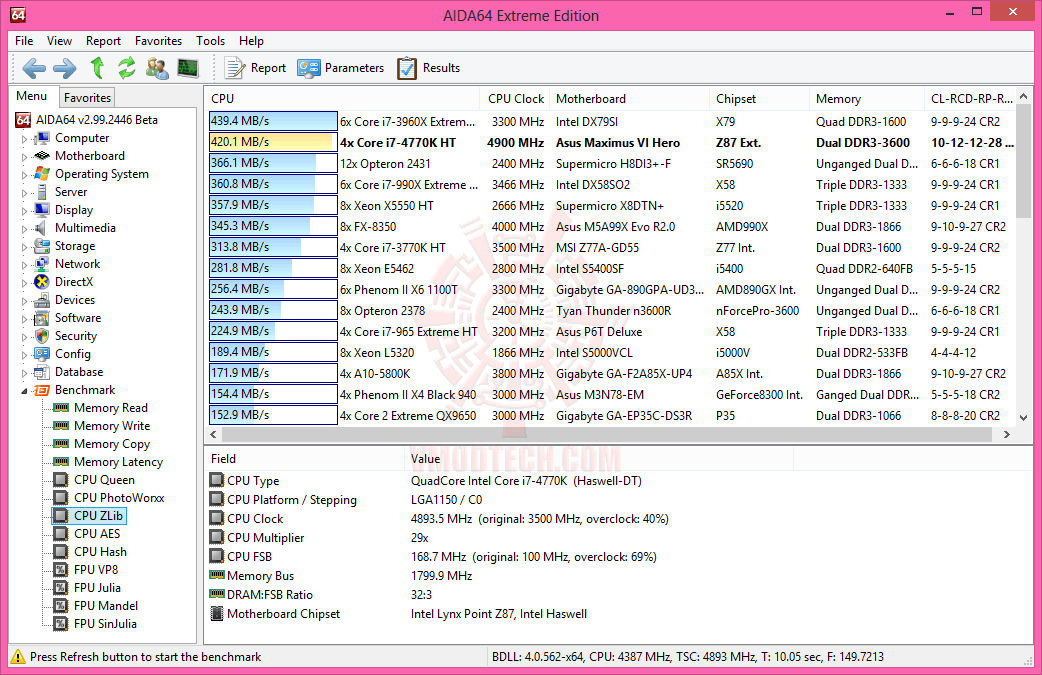This screenshot has width=1042, height=675.
Task: Open the Report menu
Action: 103,41
